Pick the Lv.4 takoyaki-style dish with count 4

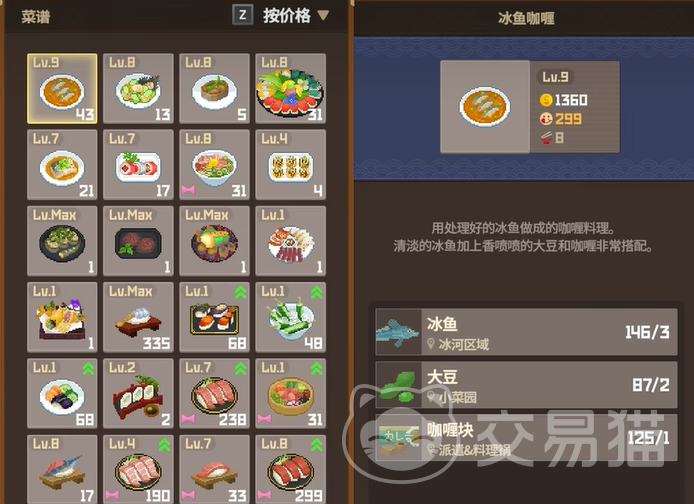(x=290, y=165)
